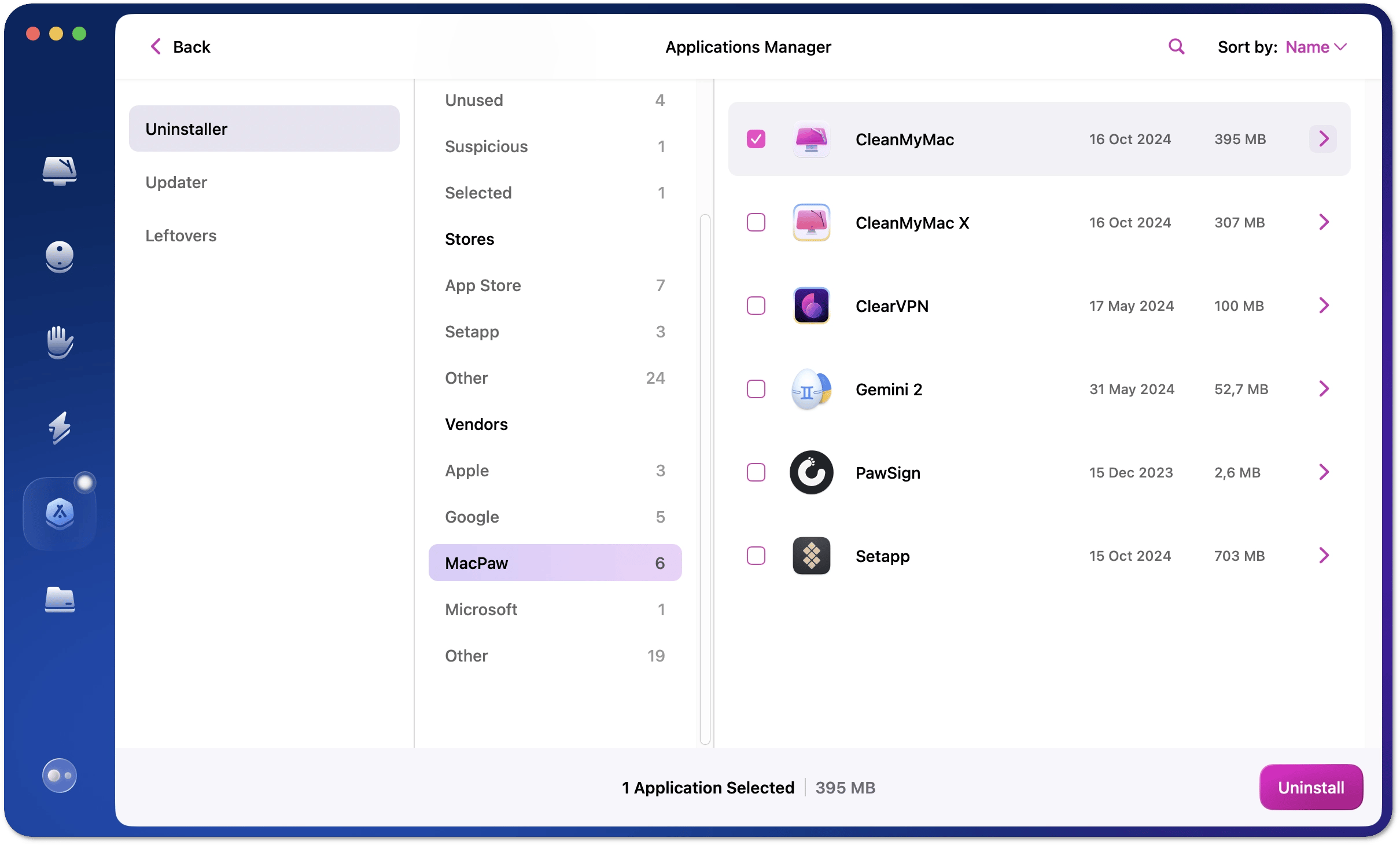Filter by Microsoft vendor
The width and height of the screenshot is (1400, 845).
555,609
